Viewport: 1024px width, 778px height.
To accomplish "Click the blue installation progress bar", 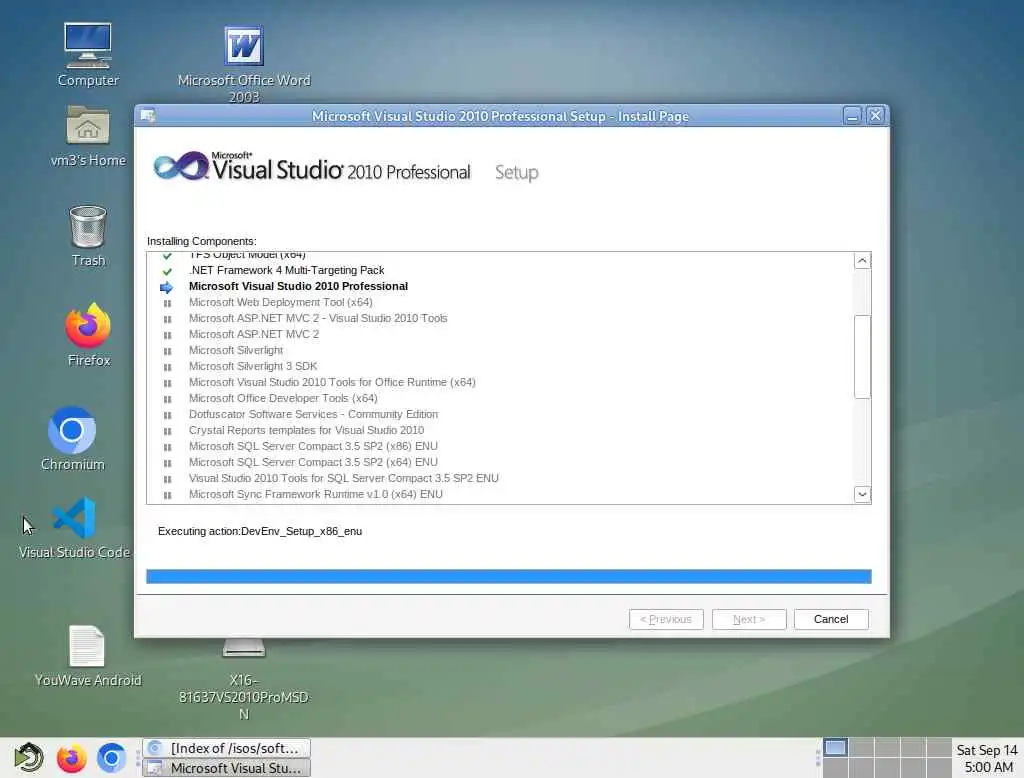I will click(x=509, y=576).
